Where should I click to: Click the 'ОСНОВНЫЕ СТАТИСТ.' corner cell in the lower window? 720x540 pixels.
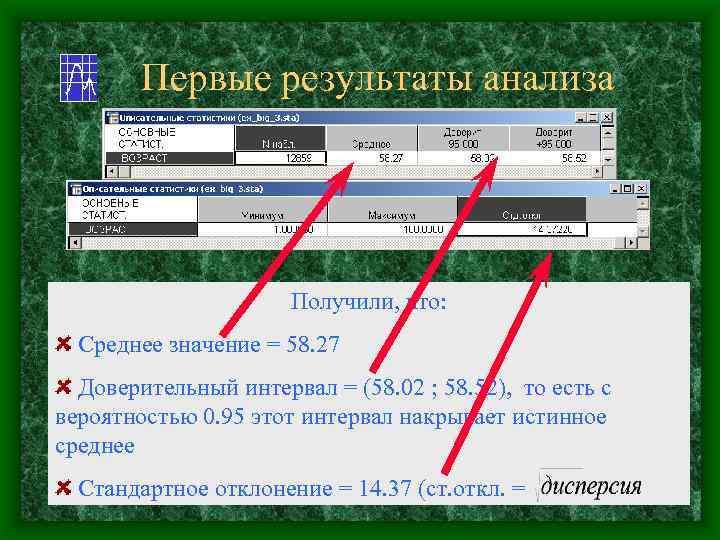(x=133, y=210)
